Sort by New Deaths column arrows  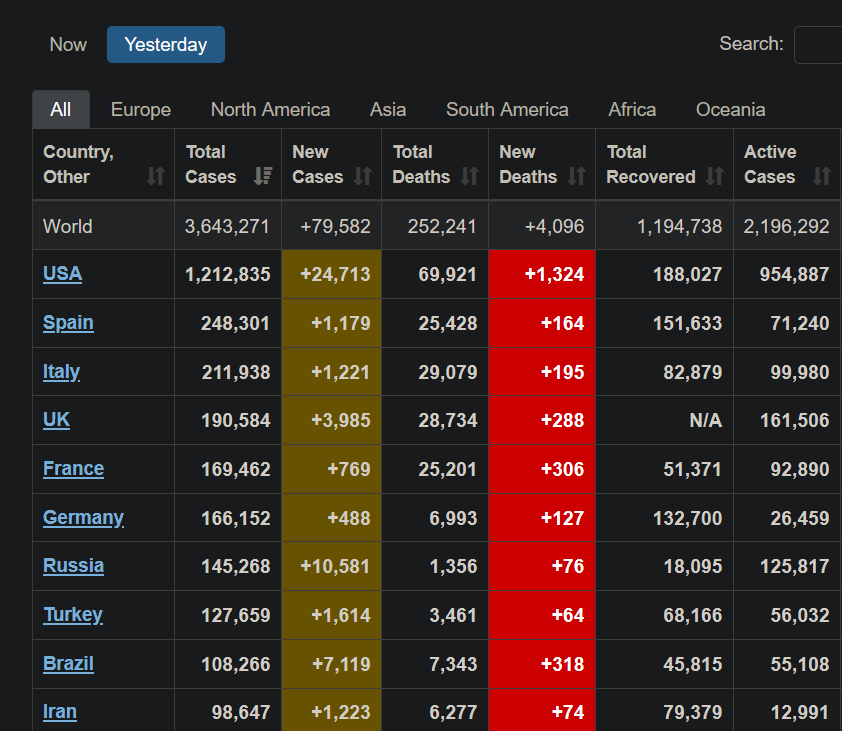[577, 176]
